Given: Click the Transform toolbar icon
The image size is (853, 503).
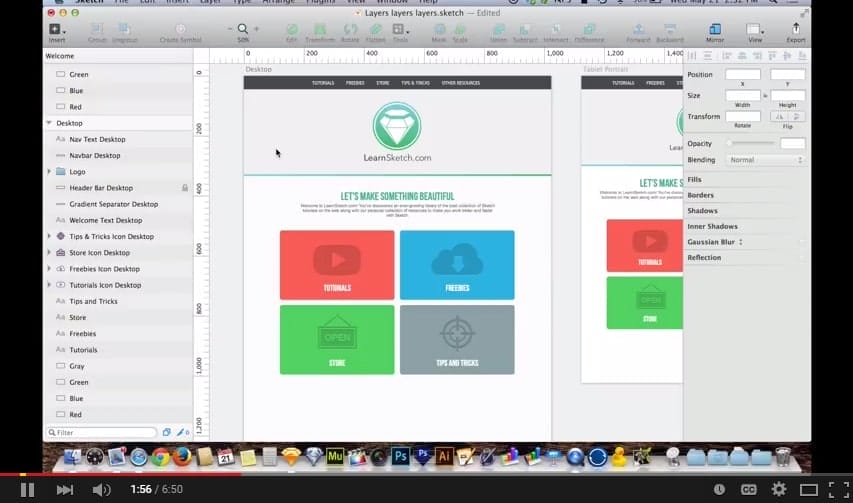Looking at the screenshot, I should (x=320, y=29).
